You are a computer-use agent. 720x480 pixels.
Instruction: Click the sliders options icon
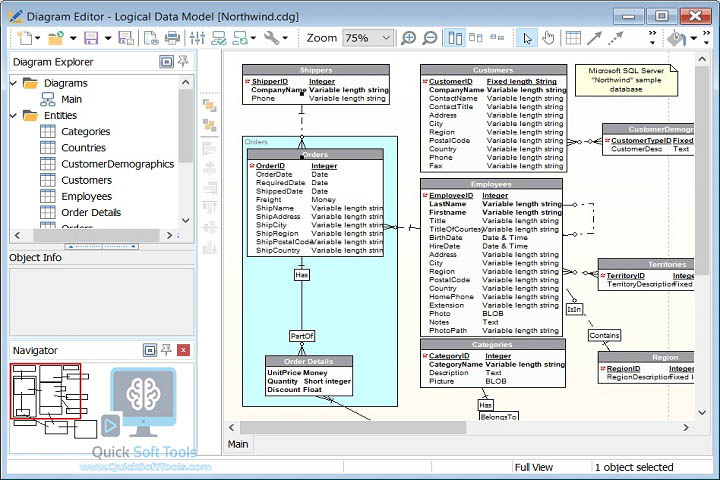pyautogui.click(x=197, y=38)
